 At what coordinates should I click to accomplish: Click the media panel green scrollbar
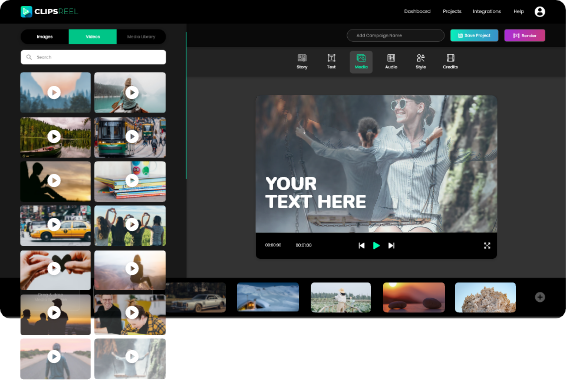click(186, 105)
